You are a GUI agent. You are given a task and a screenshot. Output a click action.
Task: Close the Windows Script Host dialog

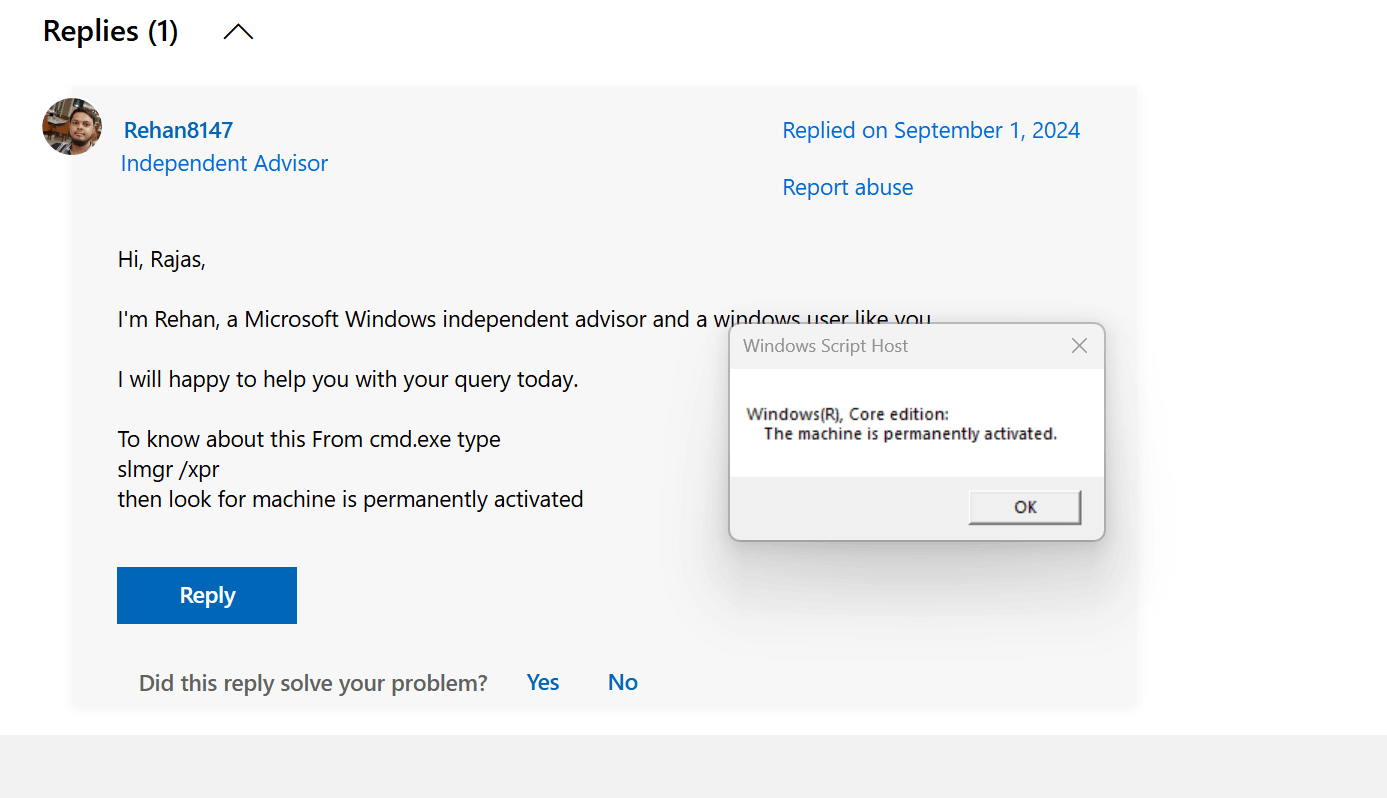point(1079,345)
